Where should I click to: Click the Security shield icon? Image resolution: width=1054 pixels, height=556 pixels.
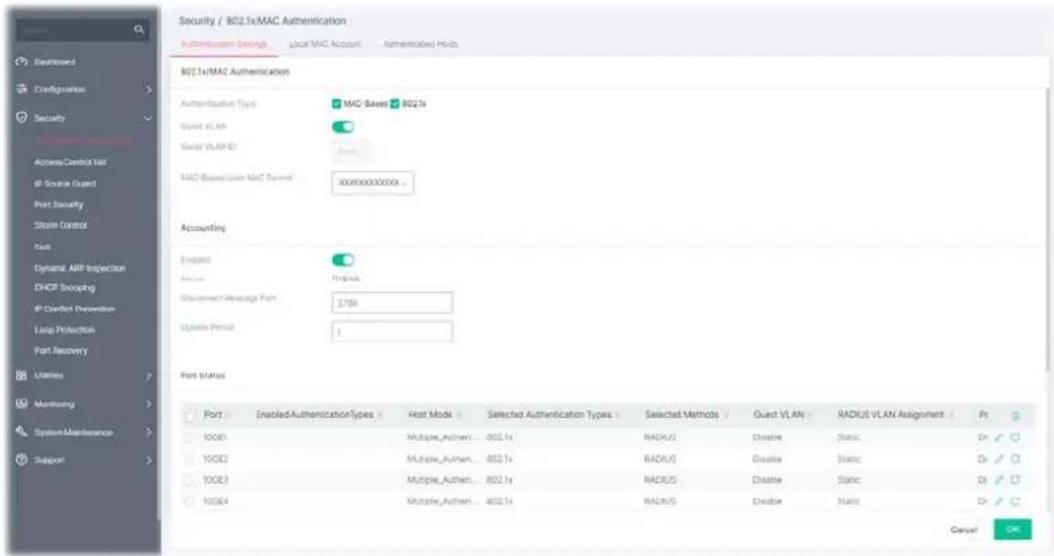[22, 118]
